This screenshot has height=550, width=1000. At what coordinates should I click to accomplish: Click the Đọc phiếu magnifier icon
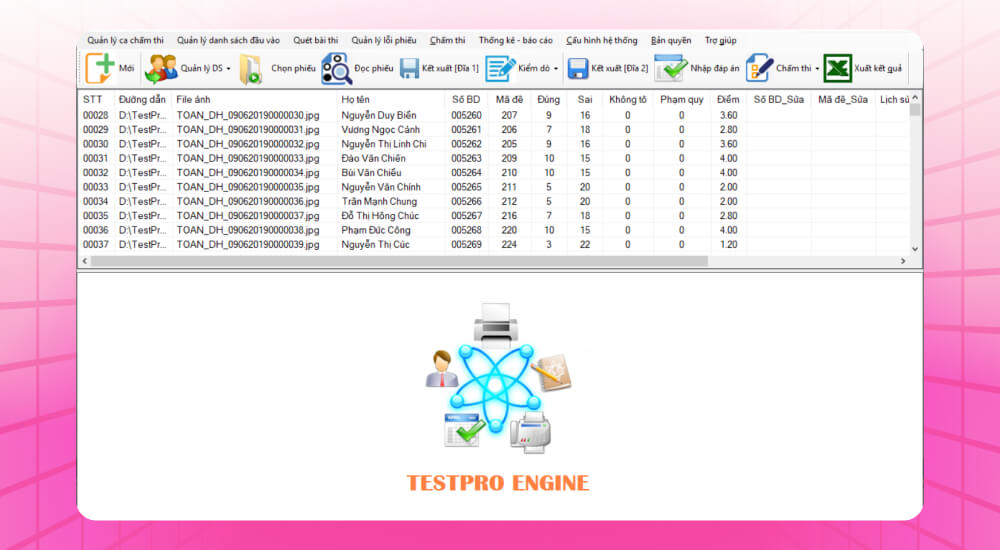336,68
